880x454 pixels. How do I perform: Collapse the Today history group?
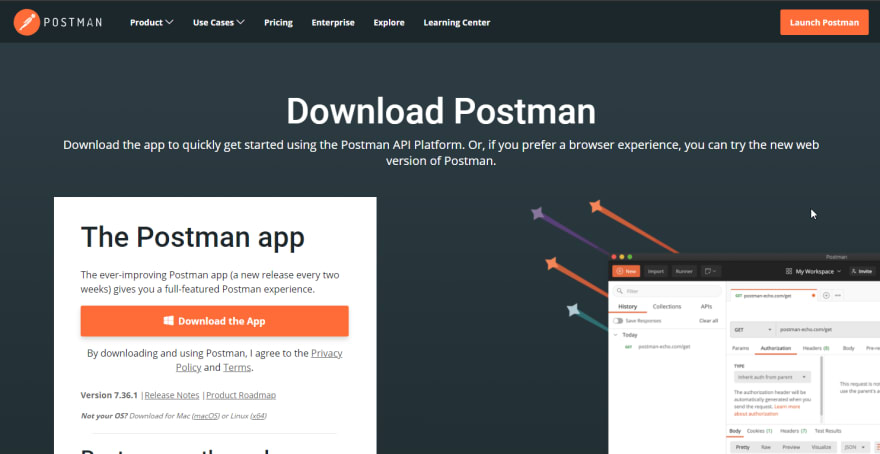(616, 334)
